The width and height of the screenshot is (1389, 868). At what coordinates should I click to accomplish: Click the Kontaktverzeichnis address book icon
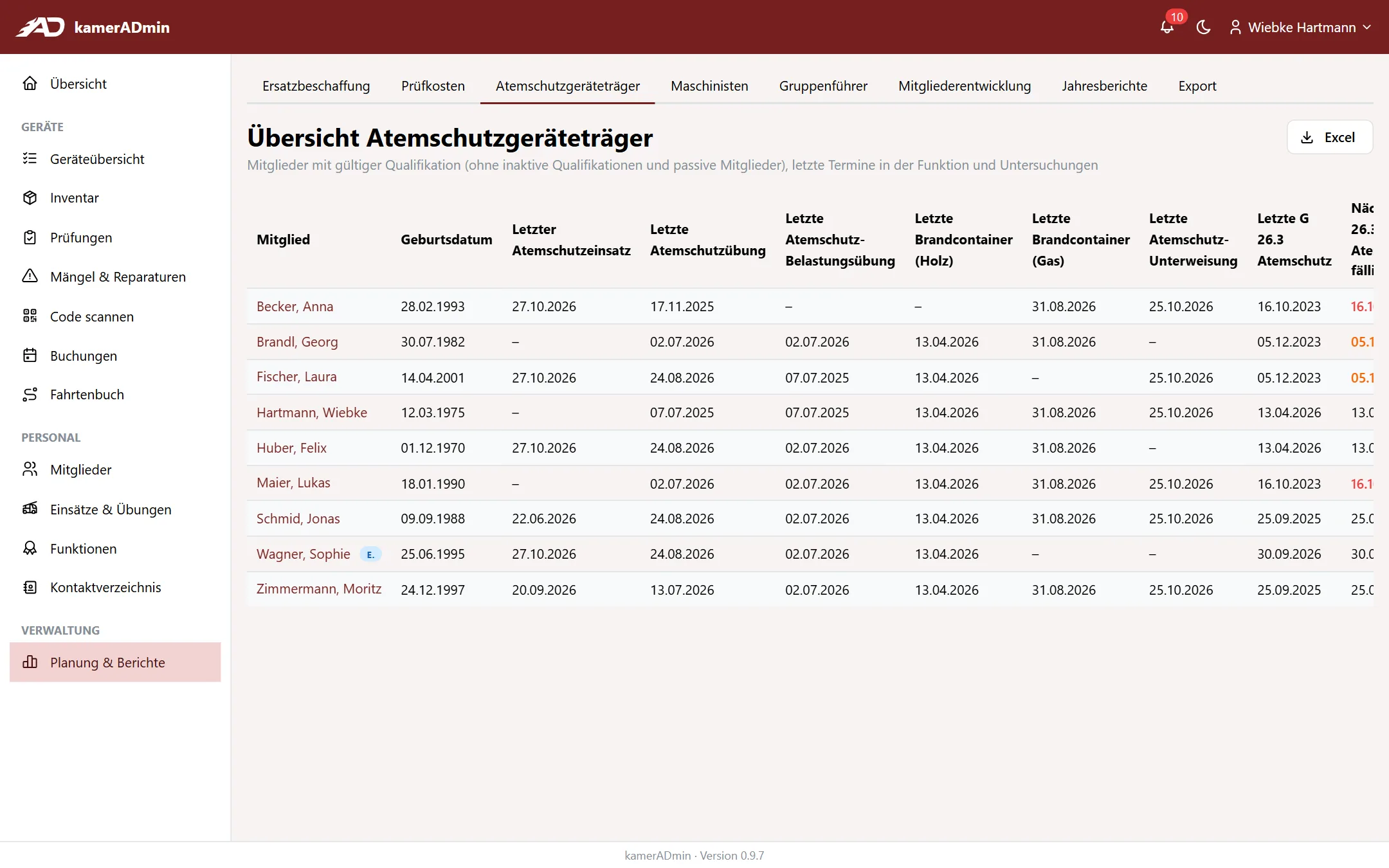pos(30,588)
